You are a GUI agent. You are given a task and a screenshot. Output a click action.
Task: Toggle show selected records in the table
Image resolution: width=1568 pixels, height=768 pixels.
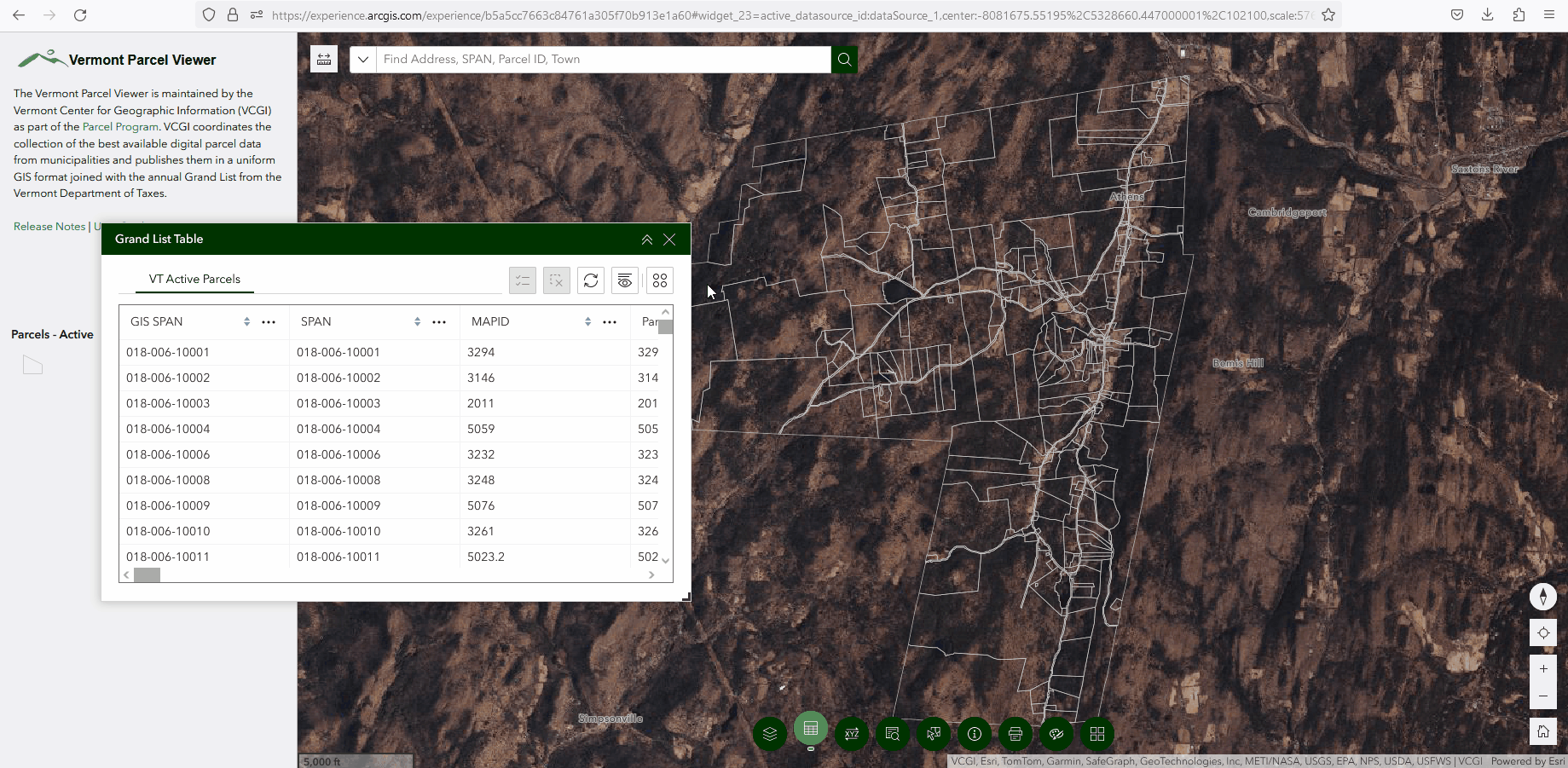(x=522, y=280)
